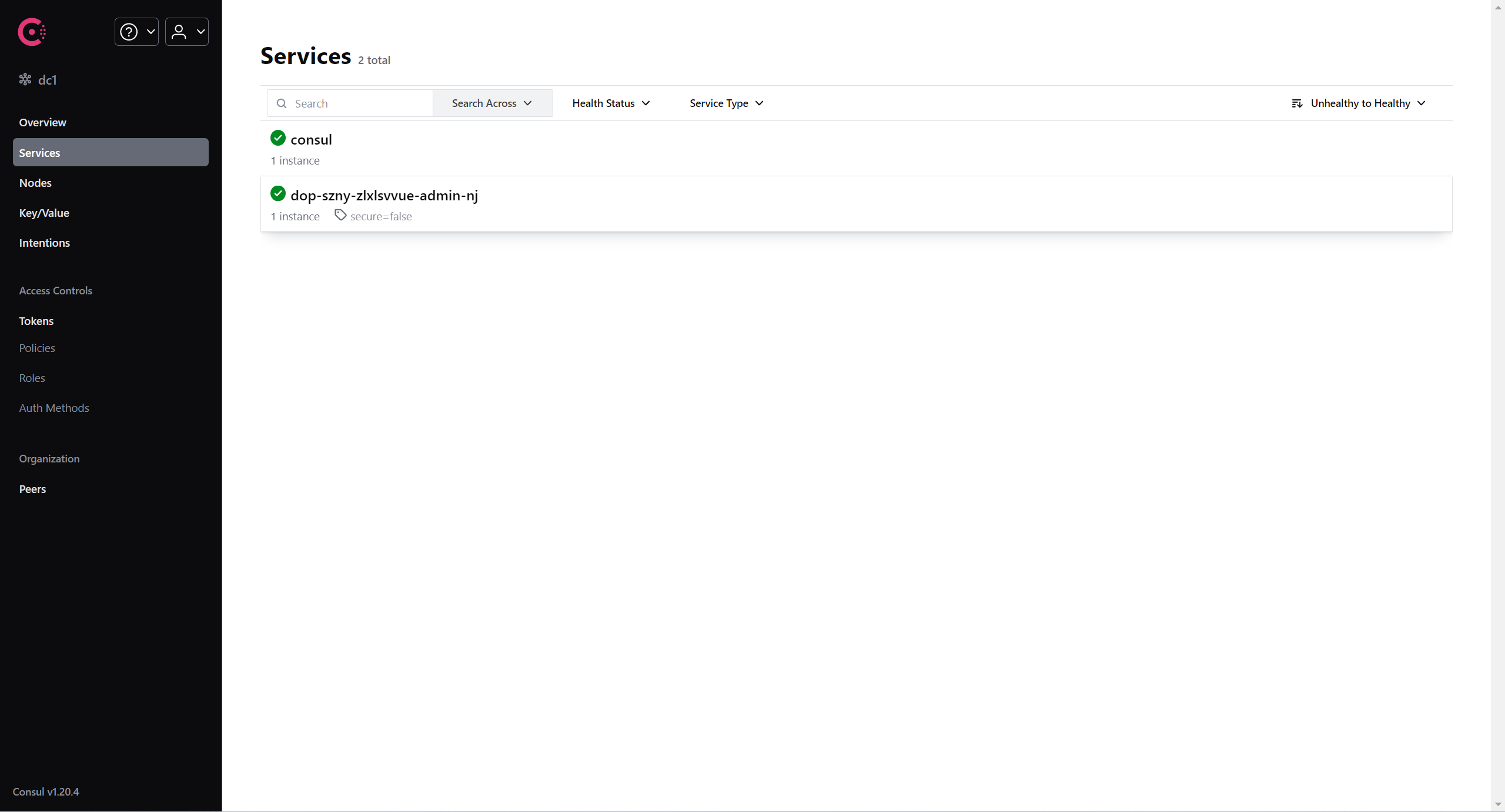Open the consul service link
Viewport: 1505px width, 812px height.
(311, 140)
